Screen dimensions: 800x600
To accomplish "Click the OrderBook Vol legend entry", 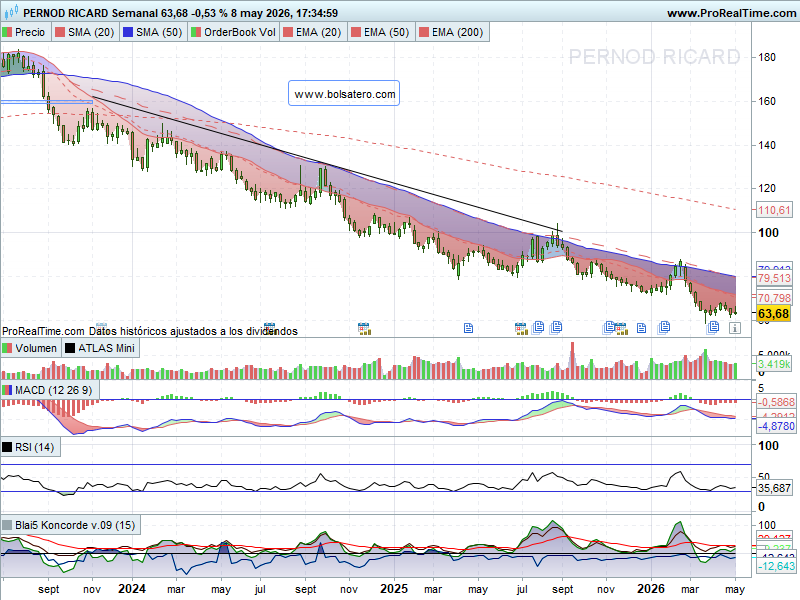I will (234, 32).
